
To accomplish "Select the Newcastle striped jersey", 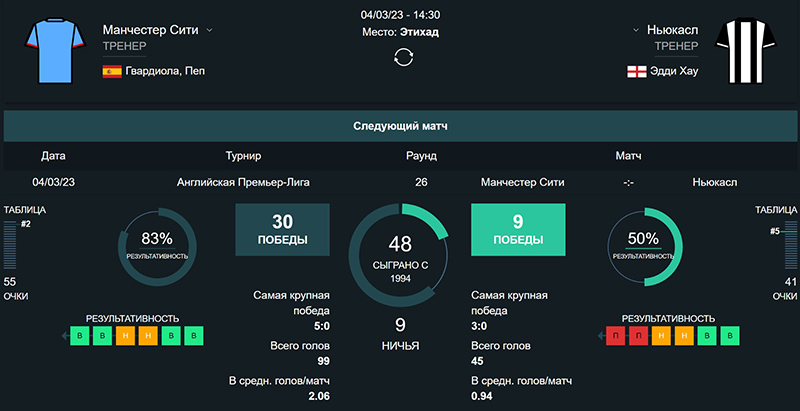I will coord(745,50).
